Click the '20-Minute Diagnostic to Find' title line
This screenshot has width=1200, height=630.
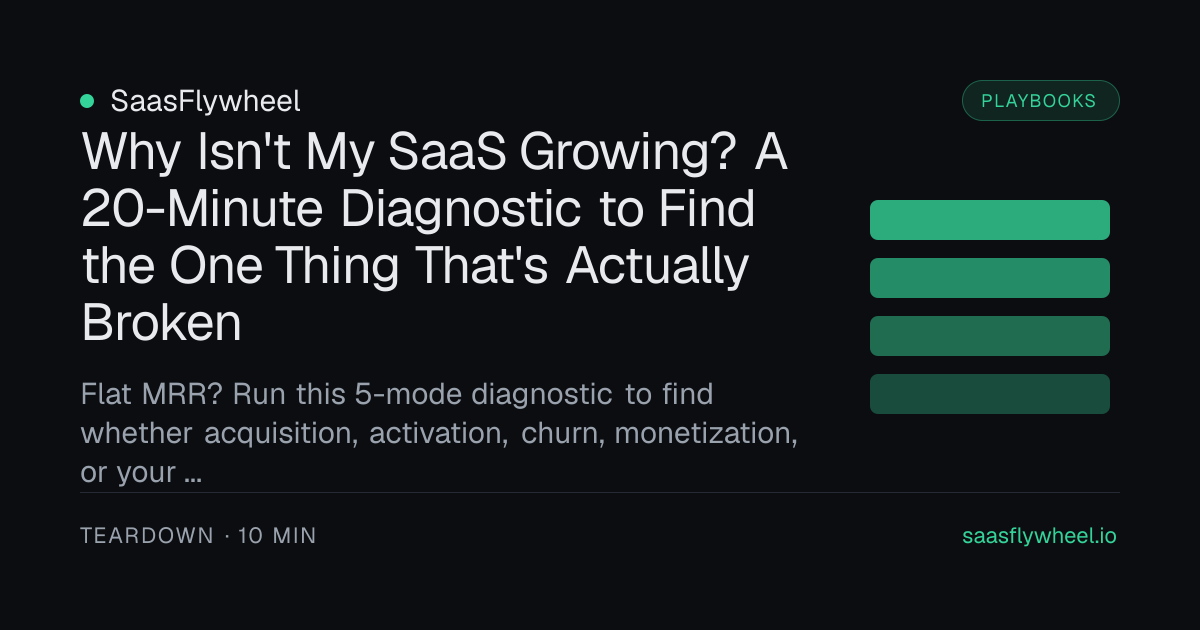(x=418, y=209)
